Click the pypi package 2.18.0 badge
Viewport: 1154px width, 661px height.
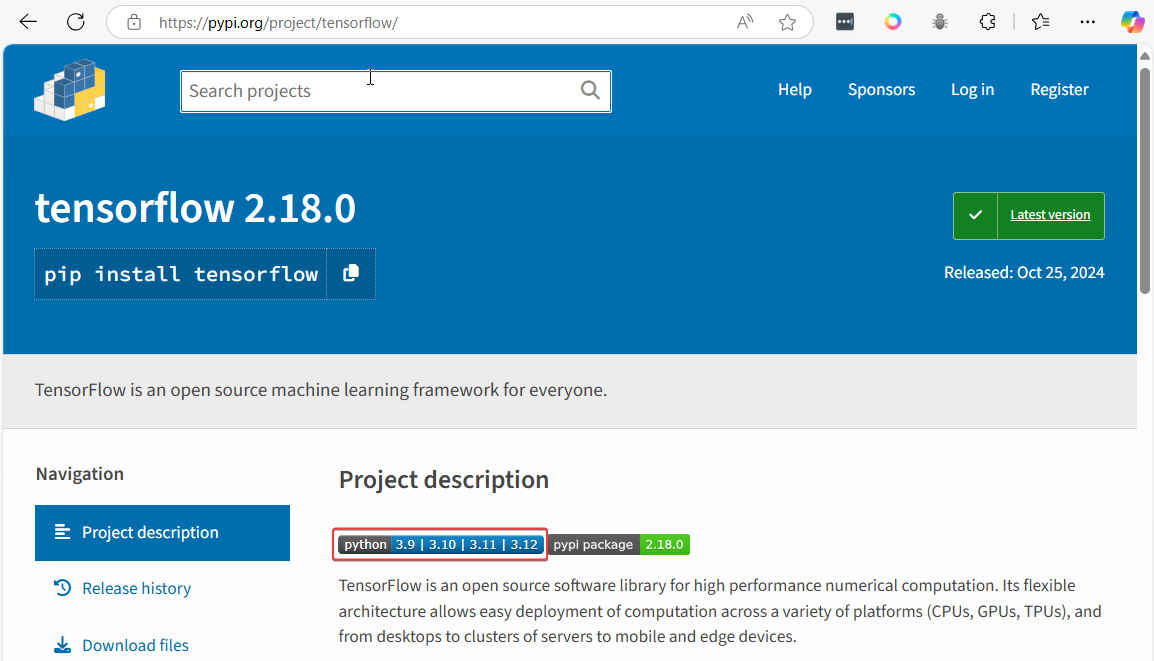pyautogui.click(x=620, y=545)
